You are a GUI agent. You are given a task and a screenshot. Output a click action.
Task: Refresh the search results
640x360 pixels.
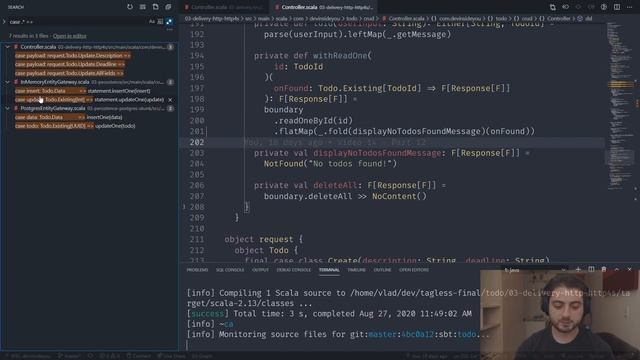130,7
